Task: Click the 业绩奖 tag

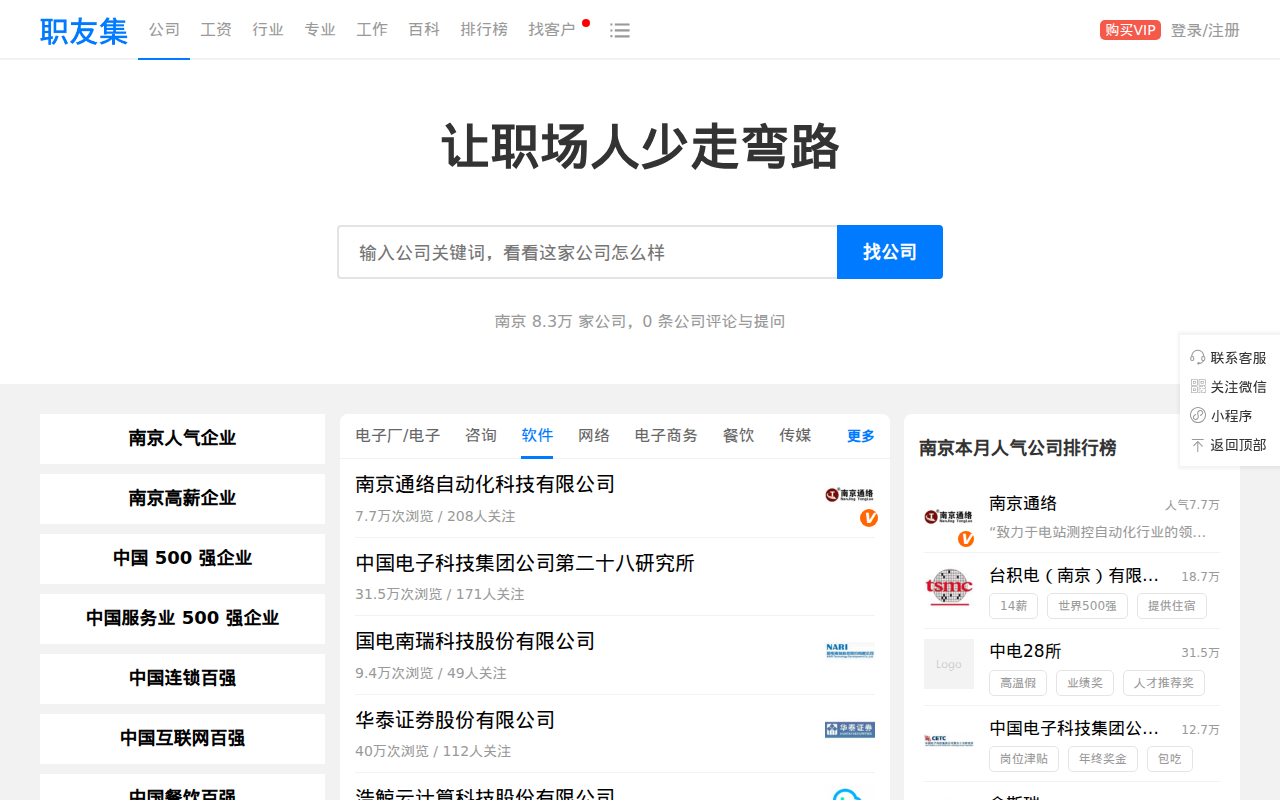Action: tap(1085, 683)
